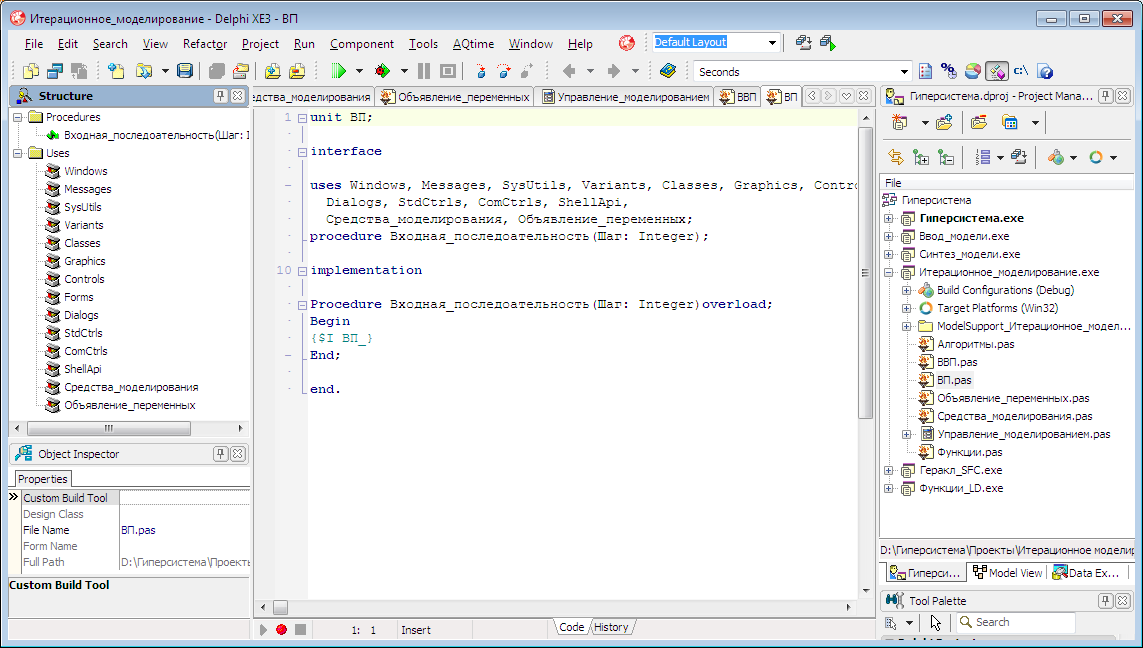Viewport: 1143px width, 648px height.
Task: Select Алгоритмы.pas in the project tree
Action: pos(975,344)
